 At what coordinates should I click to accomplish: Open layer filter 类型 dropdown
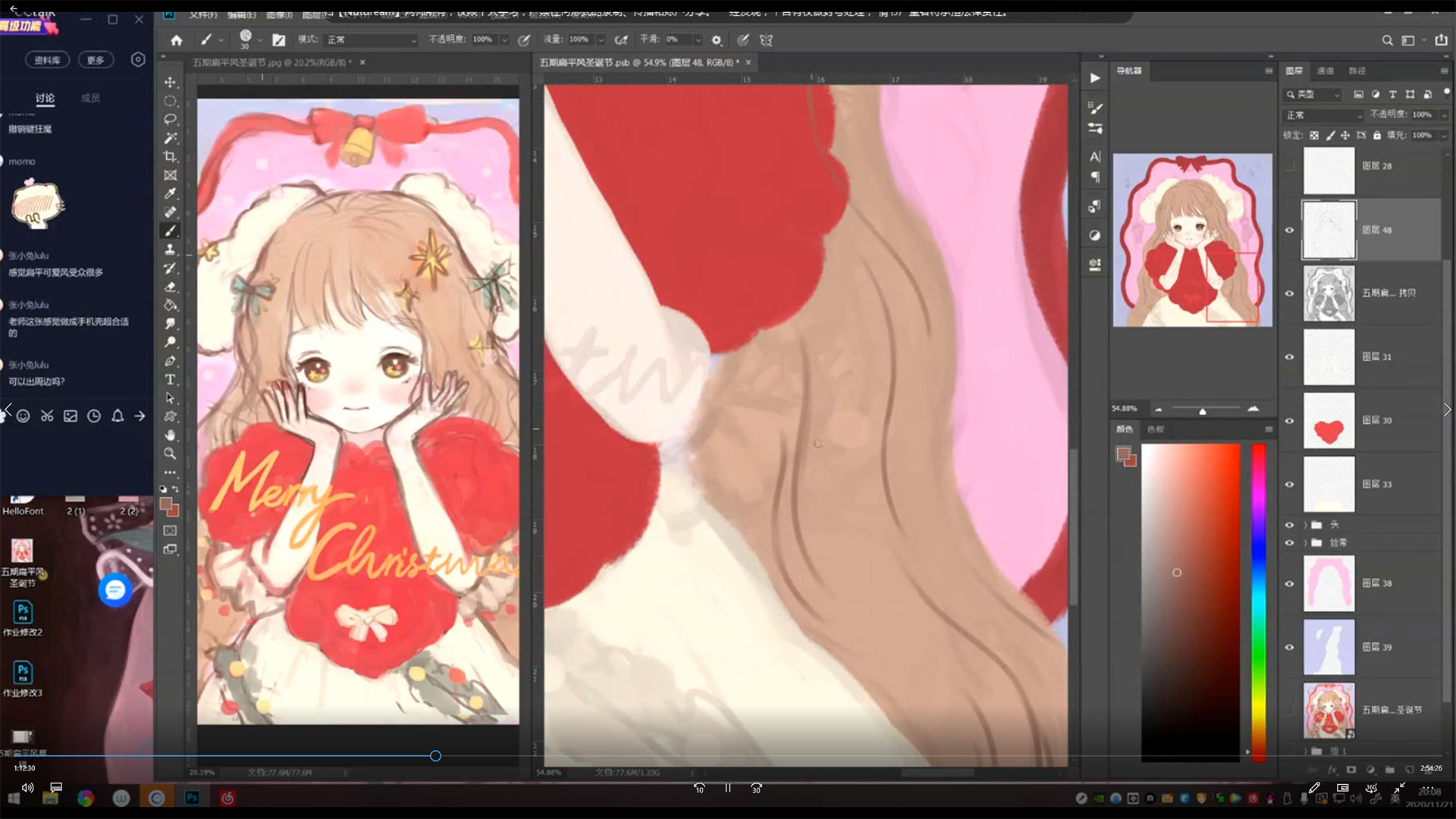(1313, 94)
